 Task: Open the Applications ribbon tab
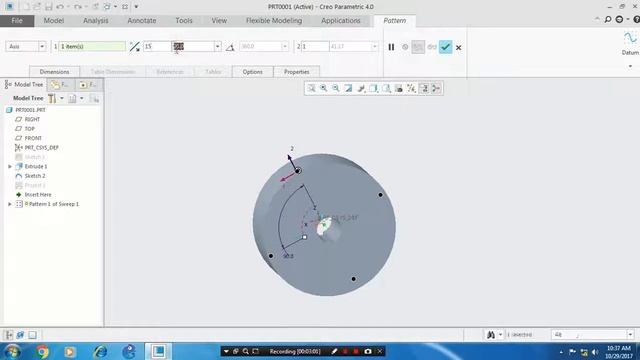tap(340, 20)
